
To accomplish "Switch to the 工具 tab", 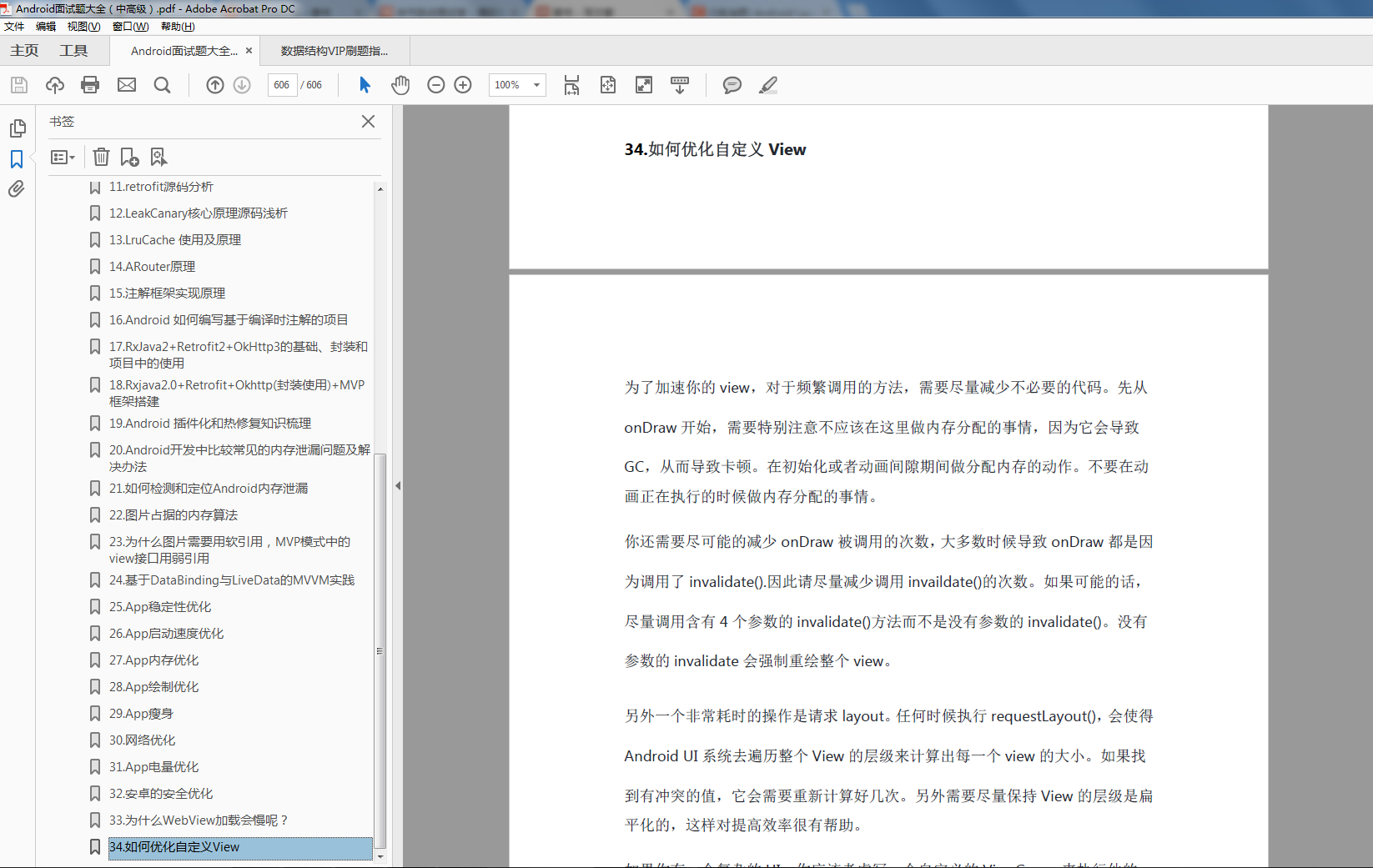I will coord(73,51).
